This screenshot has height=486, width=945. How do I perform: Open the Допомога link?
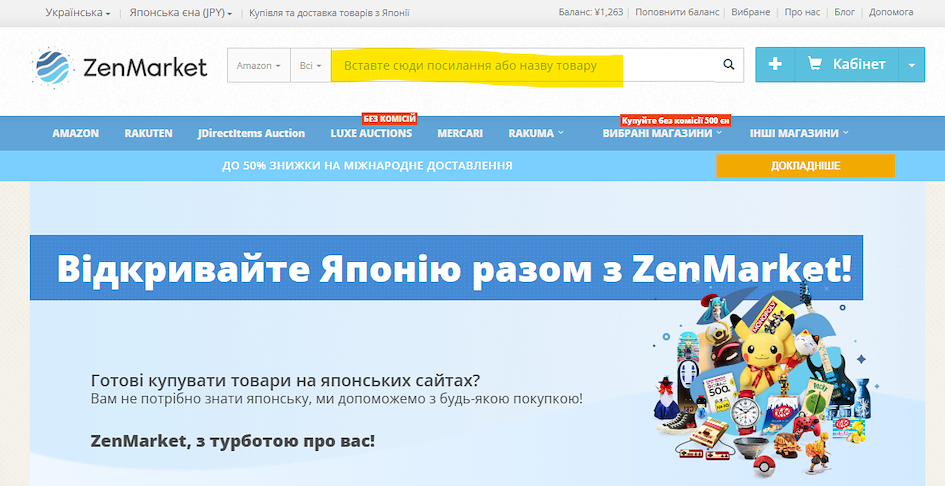pos(891,12)
